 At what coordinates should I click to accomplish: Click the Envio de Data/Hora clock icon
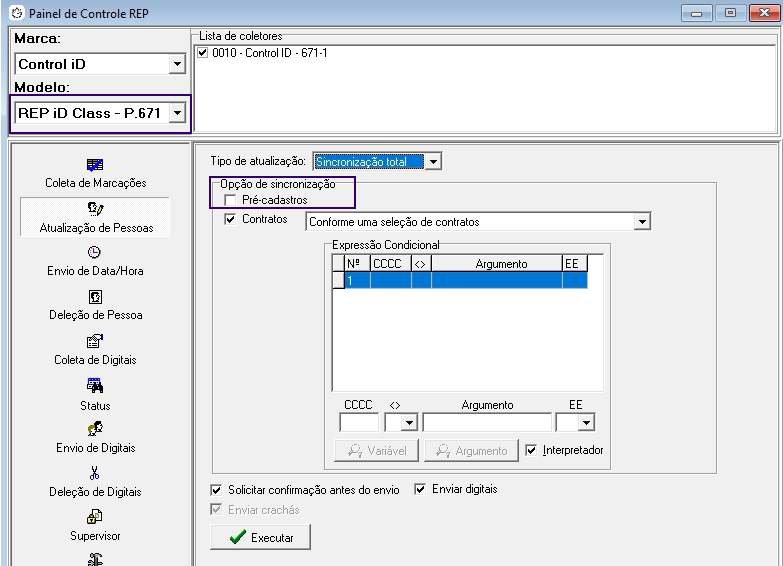click(x=95, y=253)
